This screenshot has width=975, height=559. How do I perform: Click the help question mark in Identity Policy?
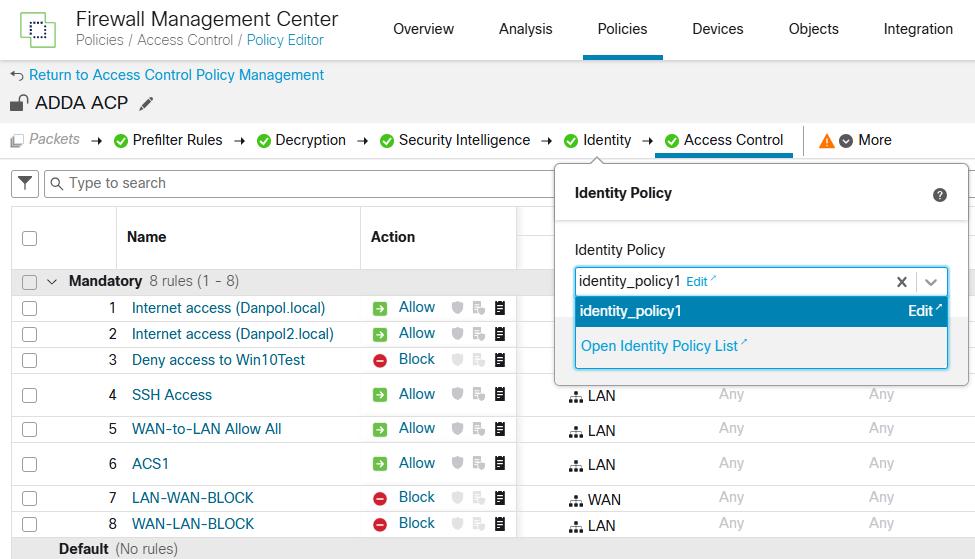pyautogui.click(x=940, y=195)
